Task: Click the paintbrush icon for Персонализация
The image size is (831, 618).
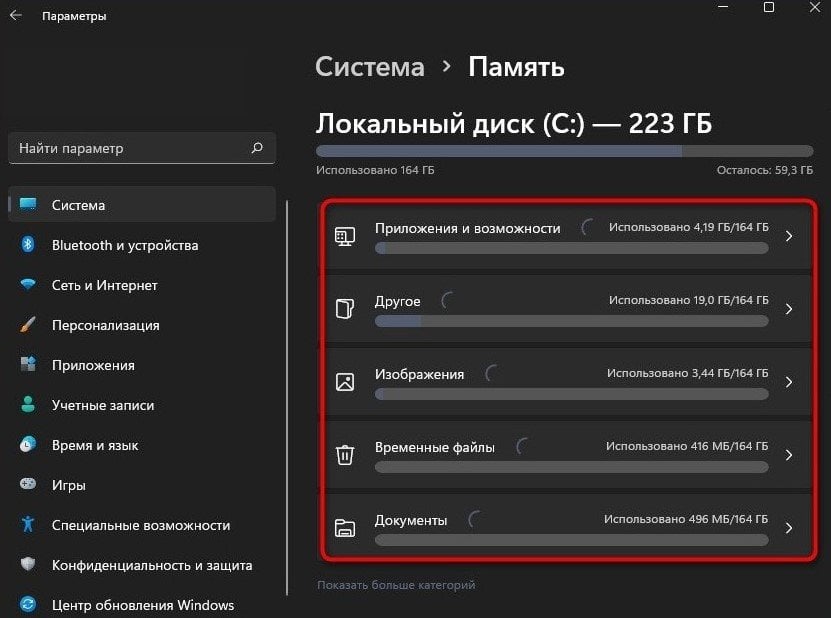Action: (x=28, y=324)
